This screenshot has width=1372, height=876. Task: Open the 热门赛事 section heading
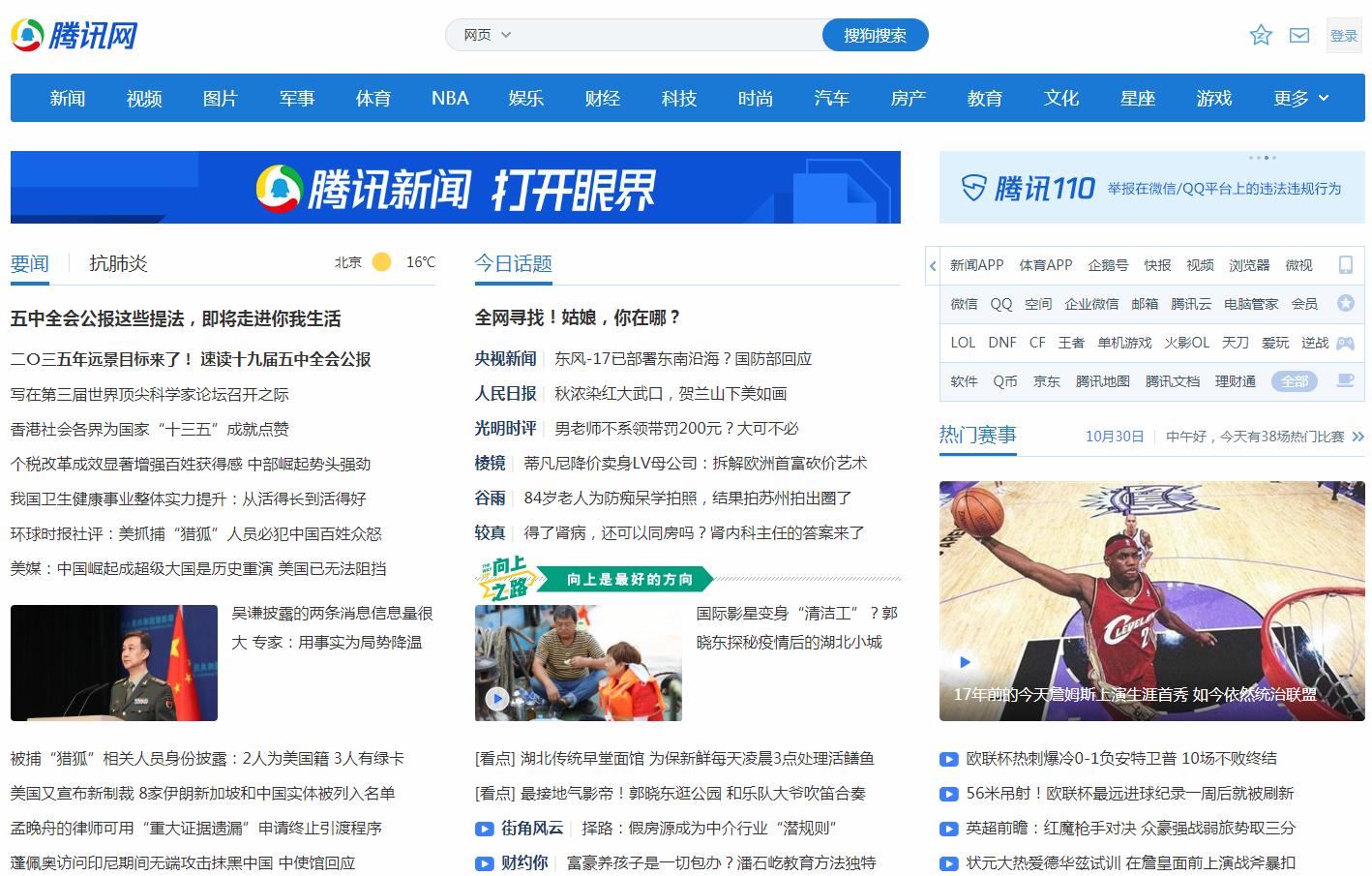[978, 435]
